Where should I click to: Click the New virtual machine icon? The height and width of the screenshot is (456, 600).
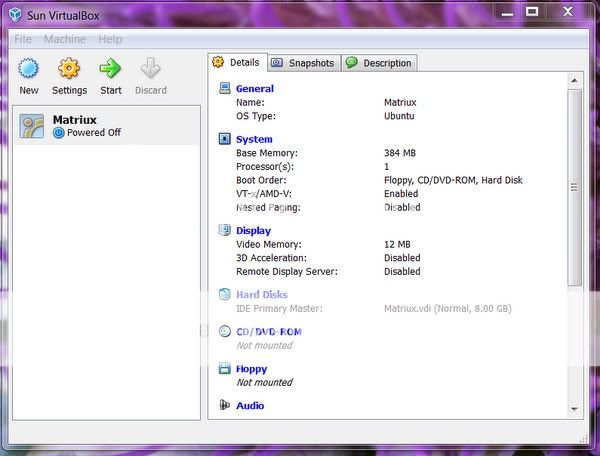(28, 68)
